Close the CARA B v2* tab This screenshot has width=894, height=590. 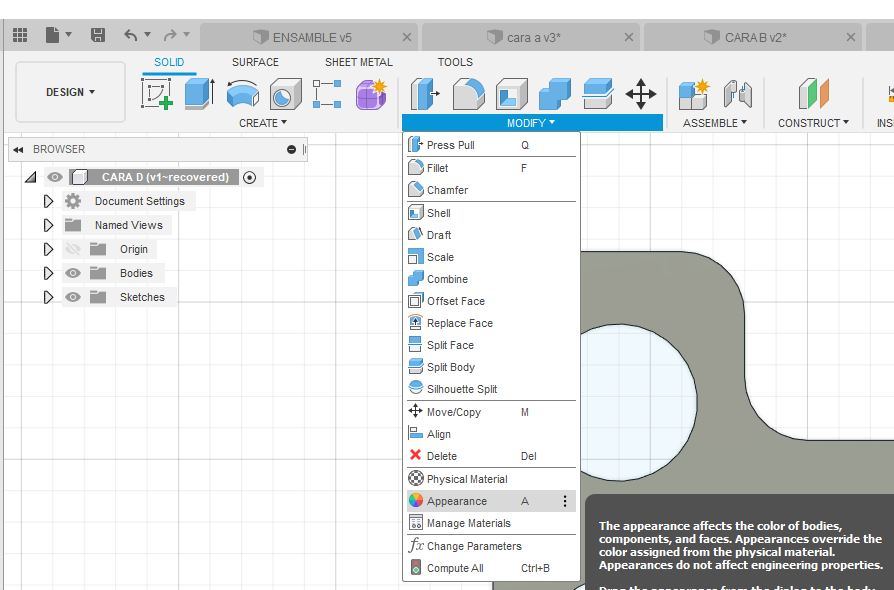(x=851, y=38)
